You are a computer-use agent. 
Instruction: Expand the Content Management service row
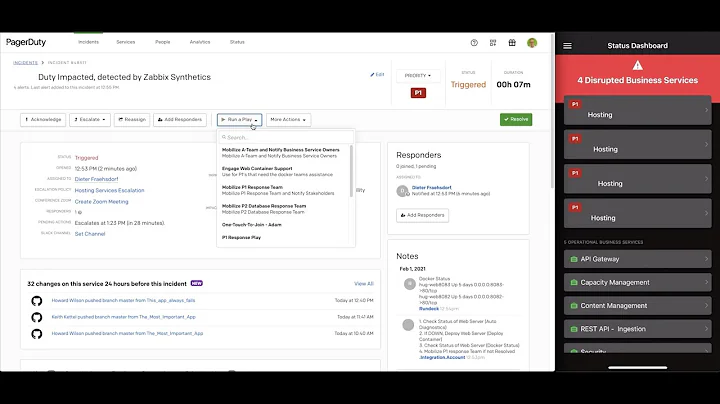[x=637, y=306]
